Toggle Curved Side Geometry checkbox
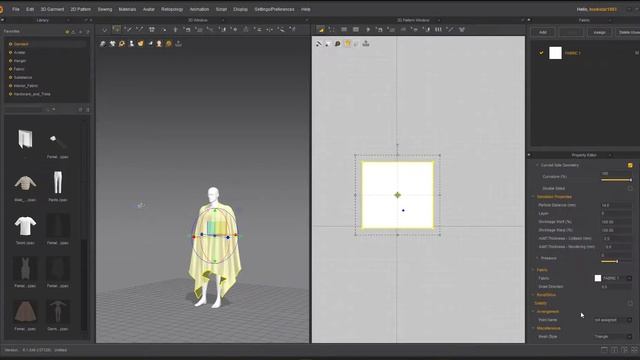 tap(630, 165)
